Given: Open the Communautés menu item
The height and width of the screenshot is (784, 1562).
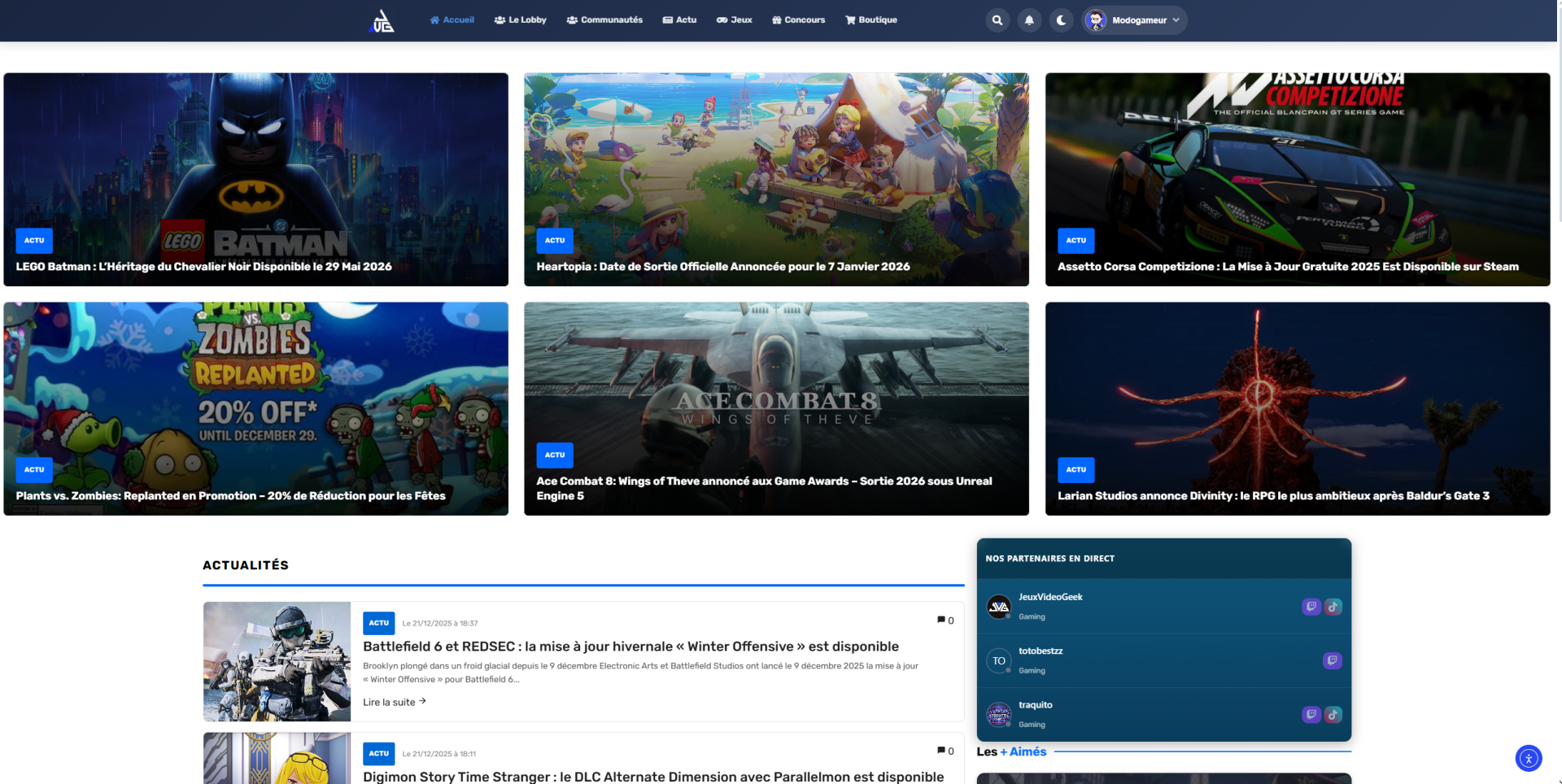Looking at the screenshot, I should 604,20.
